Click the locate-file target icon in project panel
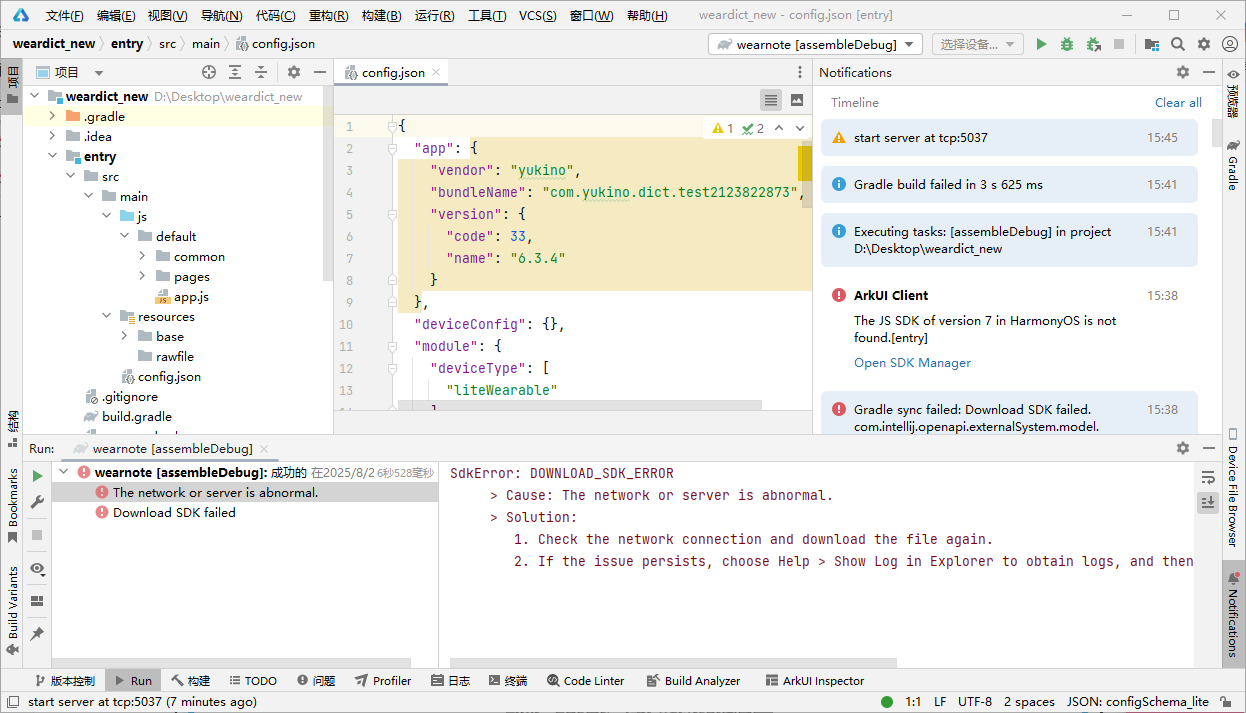The width and height of the screenshot is (1246, 713). (209, 72)
